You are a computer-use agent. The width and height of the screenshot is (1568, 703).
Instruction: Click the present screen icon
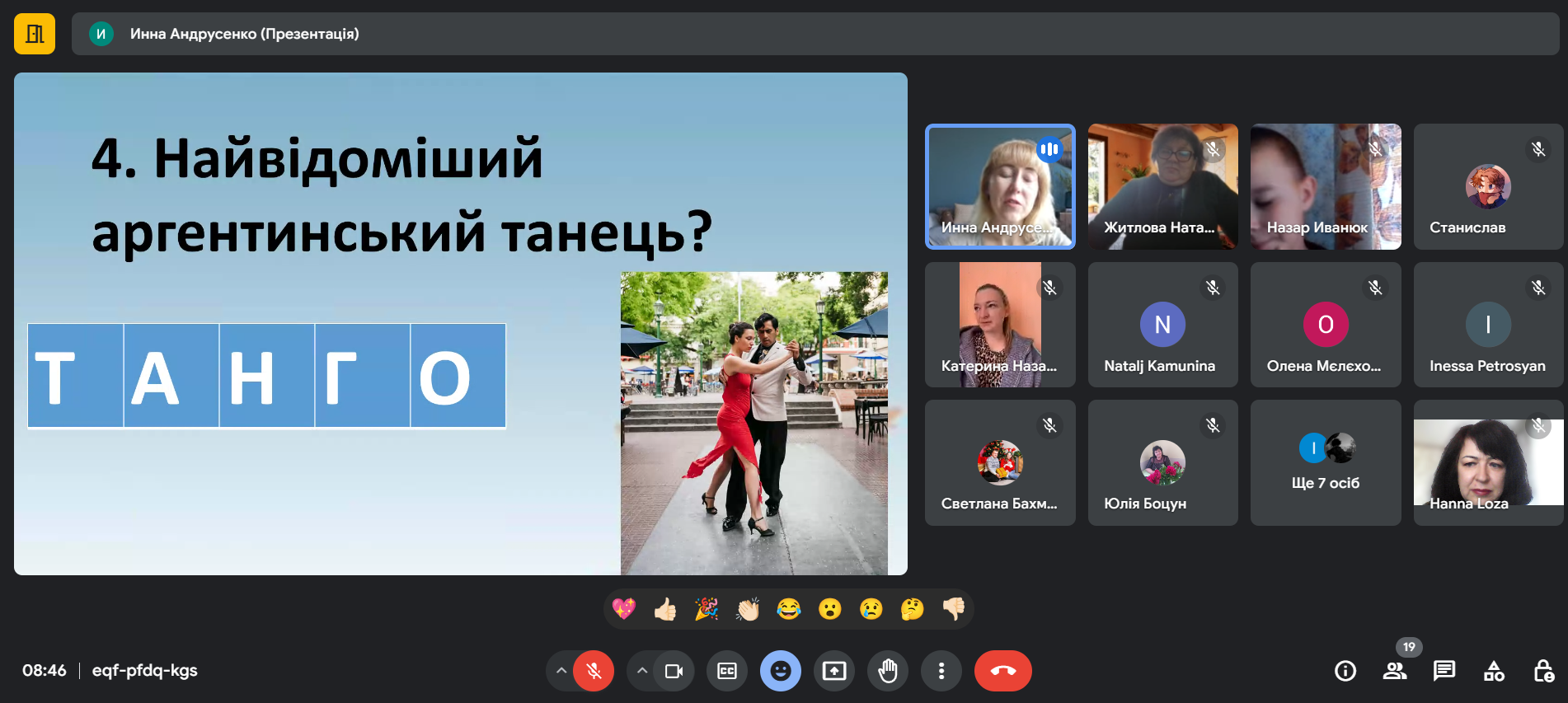click(834, 671)
